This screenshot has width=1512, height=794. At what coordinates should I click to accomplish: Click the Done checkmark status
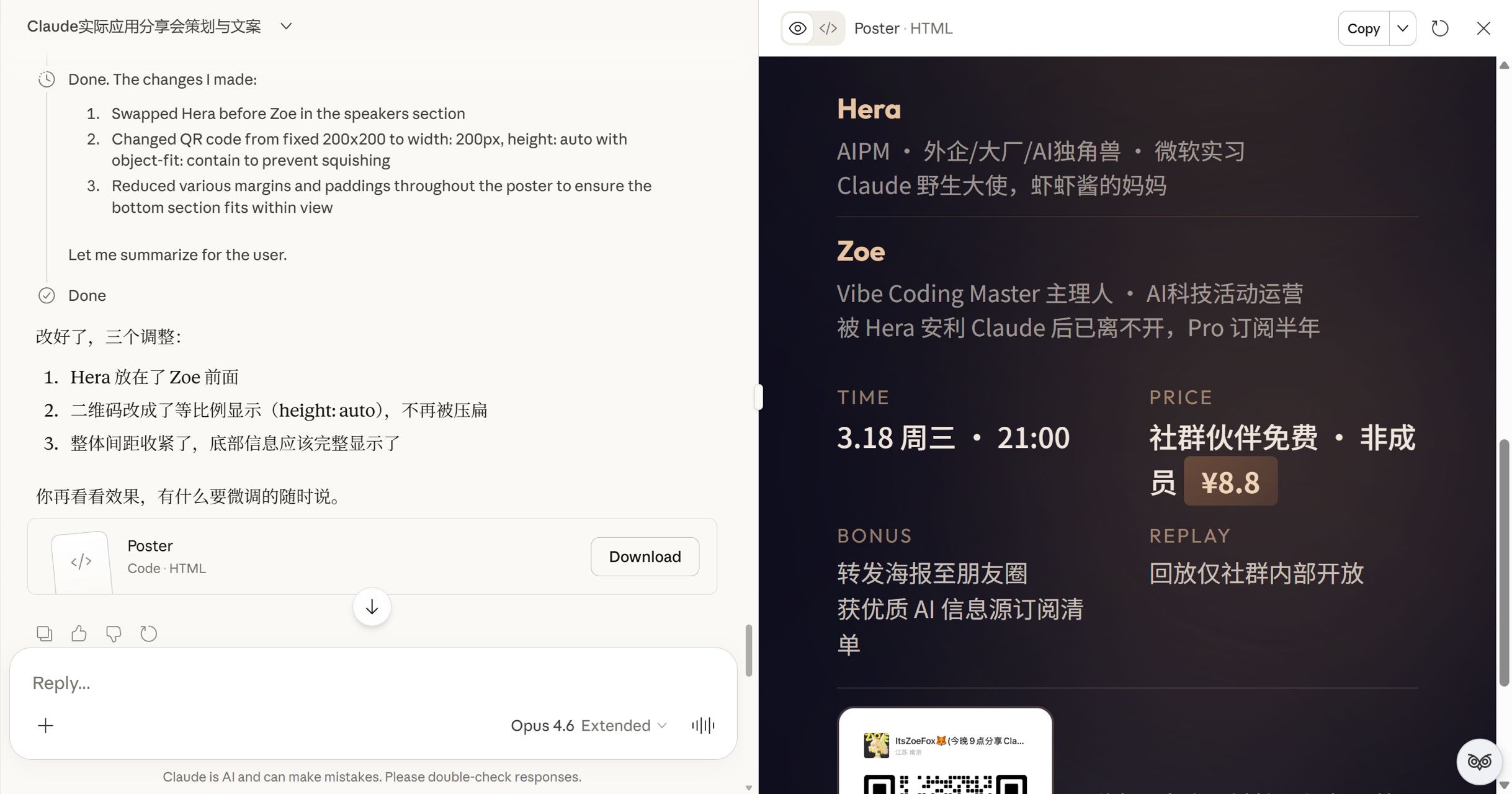(x=47, y=295)
